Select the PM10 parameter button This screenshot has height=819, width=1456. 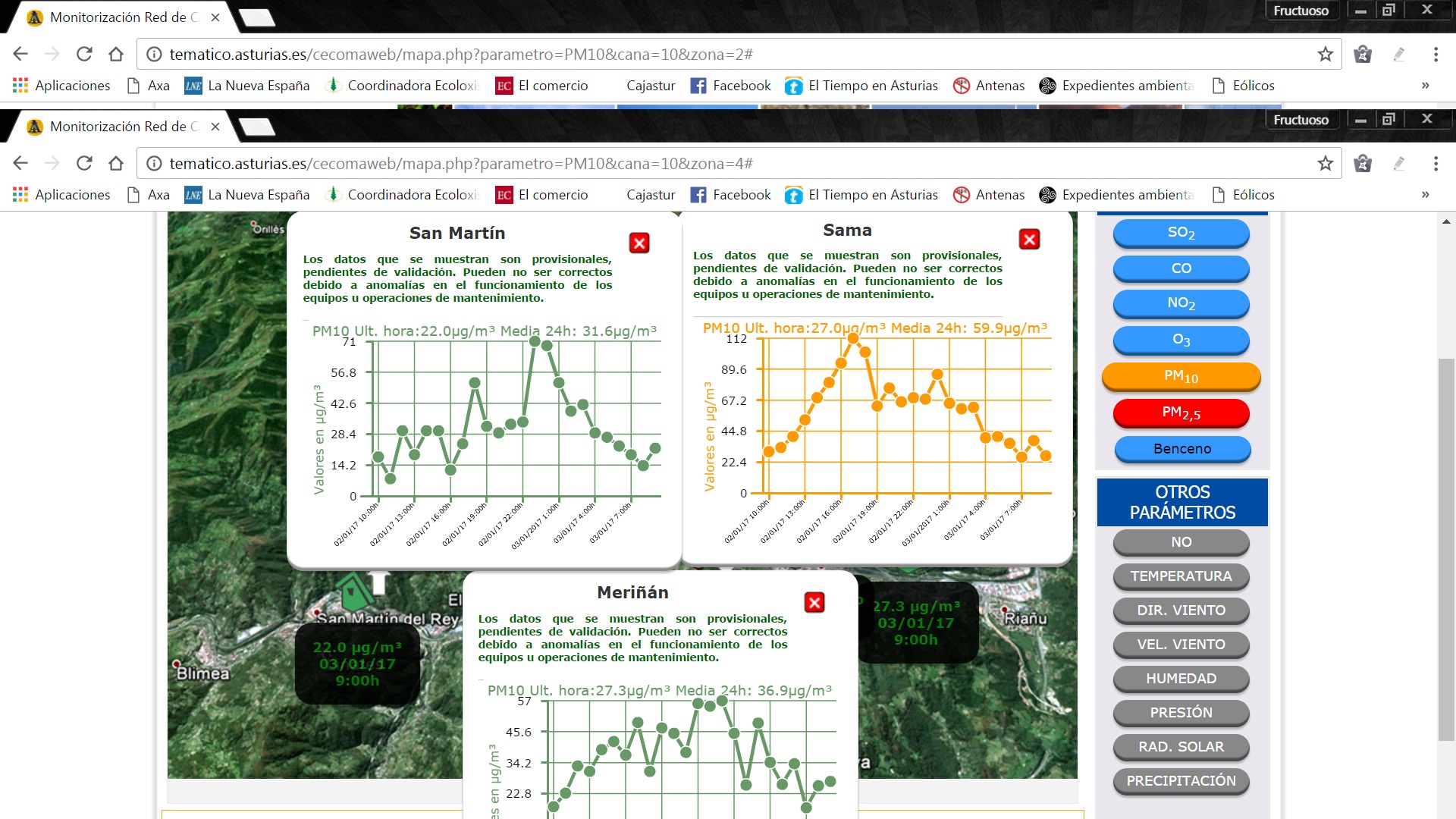tap(1181, 376)
